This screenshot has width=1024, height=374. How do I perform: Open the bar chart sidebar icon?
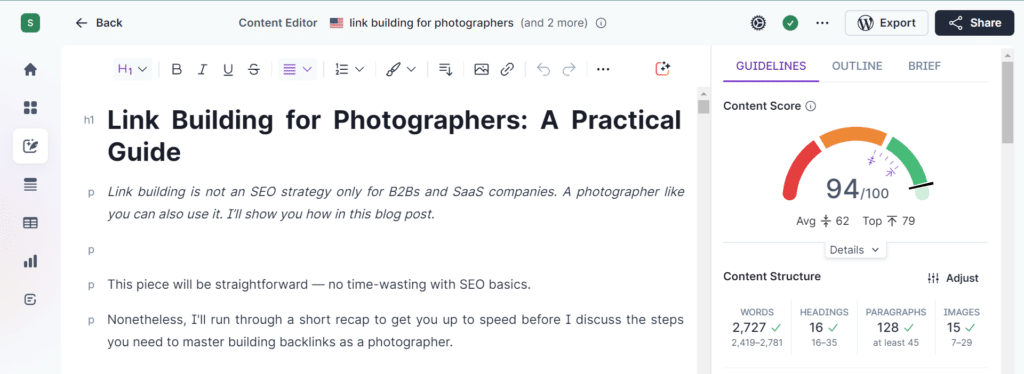click(30, 261)
